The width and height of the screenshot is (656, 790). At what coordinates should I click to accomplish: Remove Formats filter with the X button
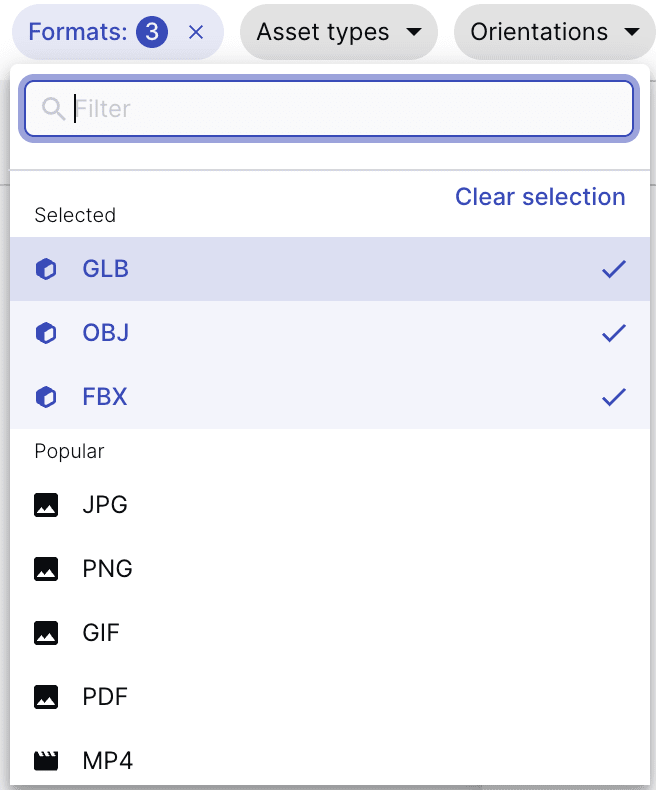tap(196, 33)
